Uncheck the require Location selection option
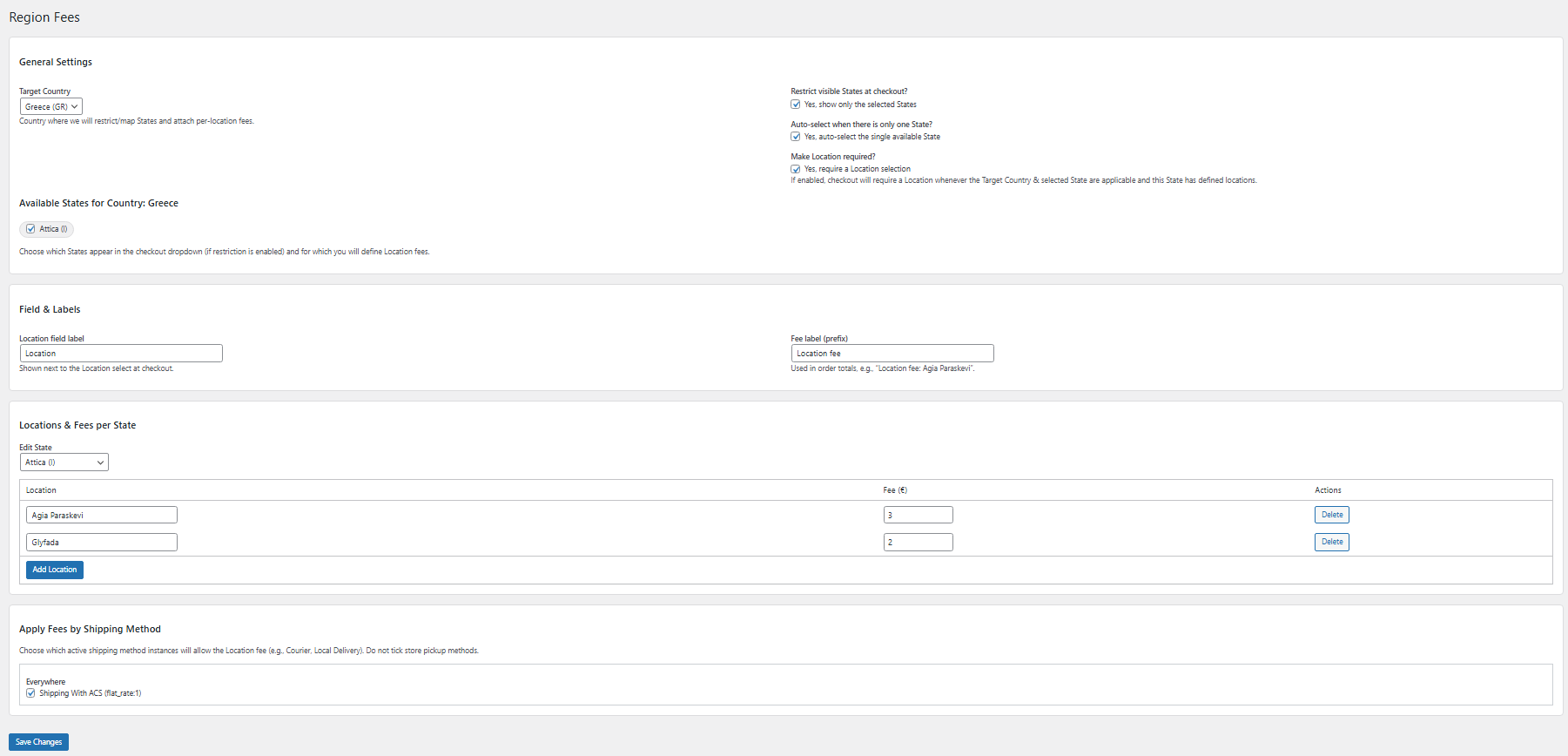Viewport: 1568px width, 756px height. (x=795, y=169)
